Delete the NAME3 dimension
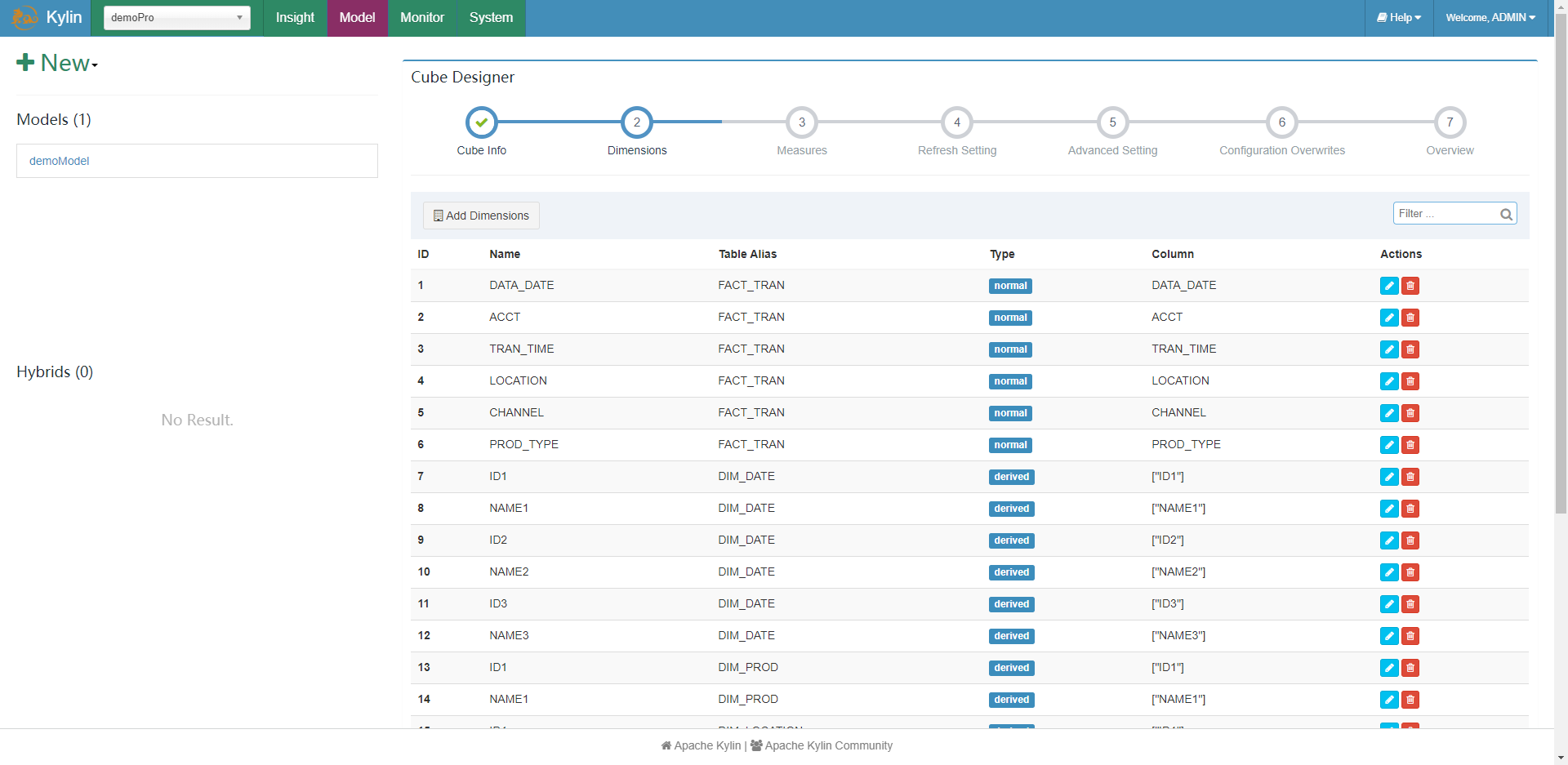1568x765 pixels. tap(1410, 636)
